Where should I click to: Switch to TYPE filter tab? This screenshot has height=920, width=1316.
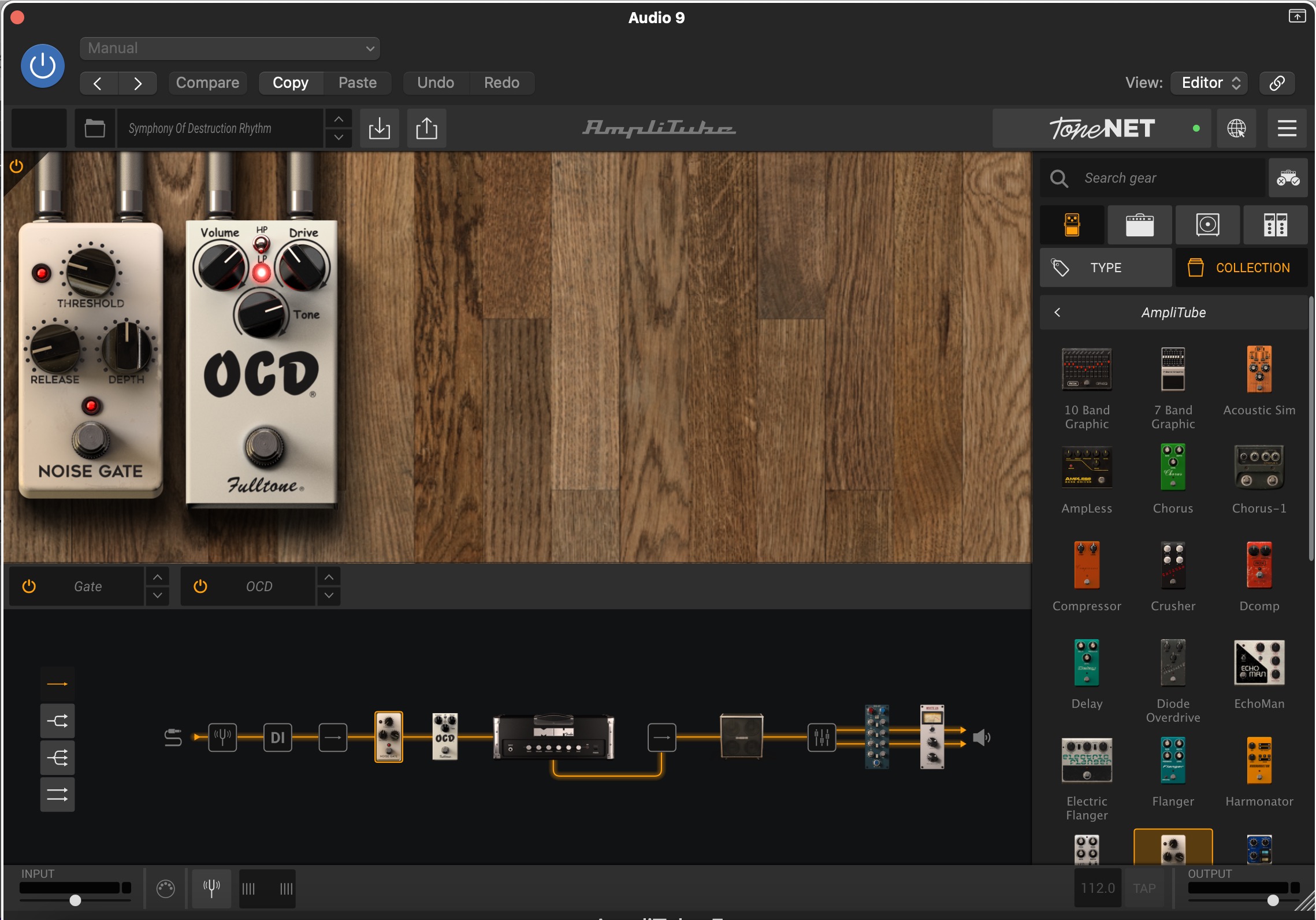[x=1106, y=268]
